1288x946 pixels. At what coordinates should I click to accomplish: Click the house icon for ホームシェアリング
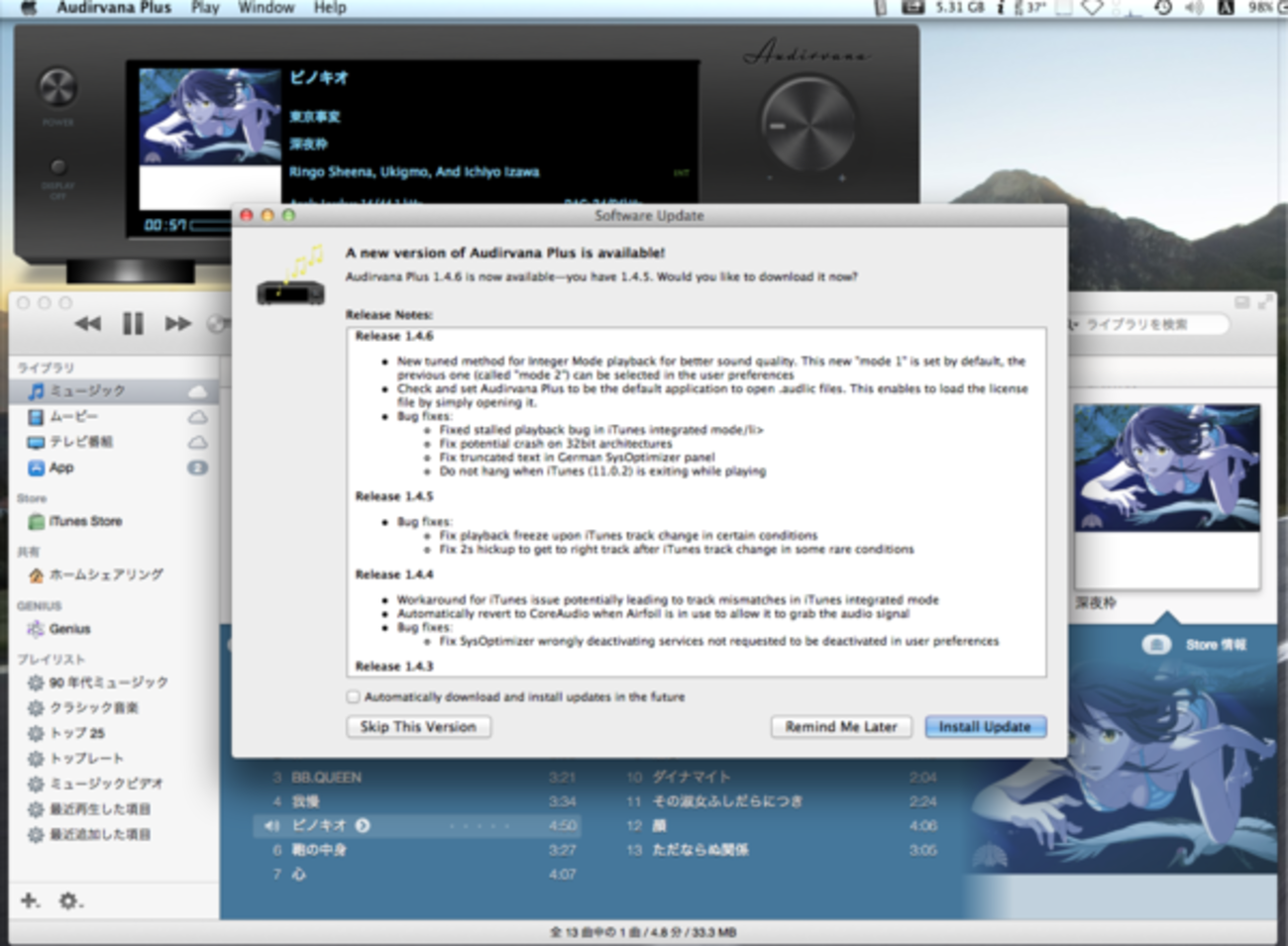click(x=36, y=575)
